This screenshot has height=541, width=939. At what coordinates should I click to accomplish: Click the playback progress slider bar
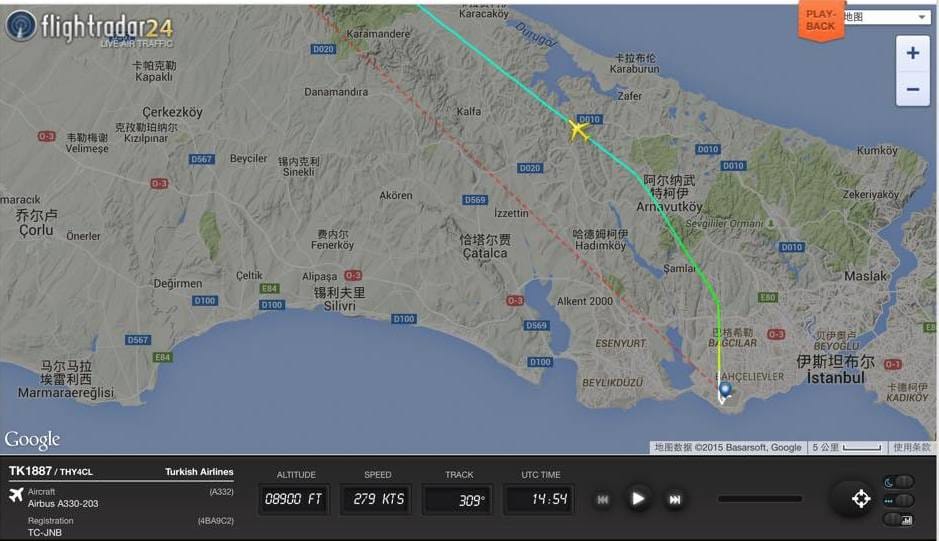coord(760,498)
